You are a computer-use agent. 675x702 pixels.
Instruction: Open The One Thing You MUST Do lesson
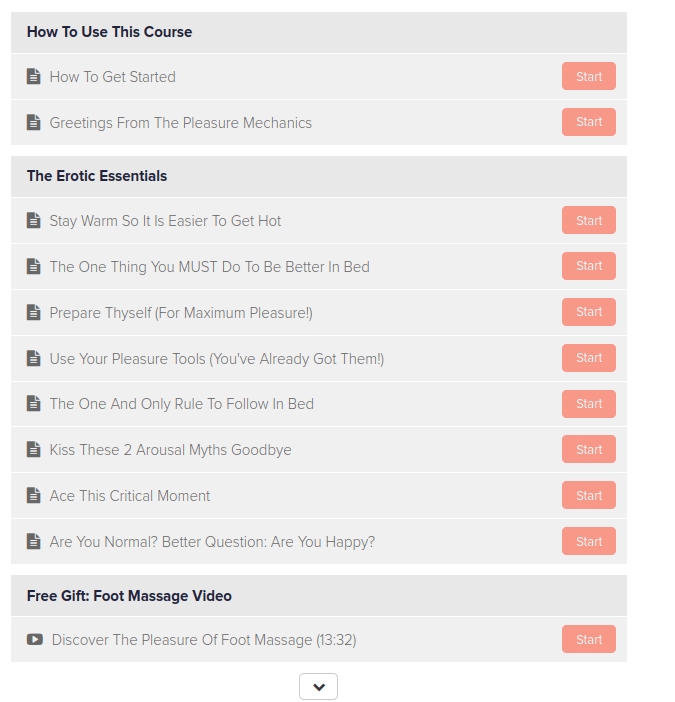tap(210, 267)
